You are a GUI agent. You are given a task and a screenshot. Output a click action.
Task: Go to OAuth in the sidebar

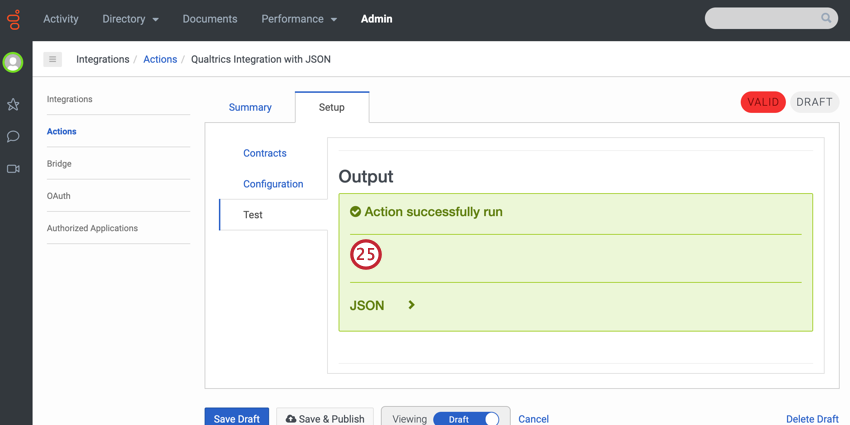[59, 196]
